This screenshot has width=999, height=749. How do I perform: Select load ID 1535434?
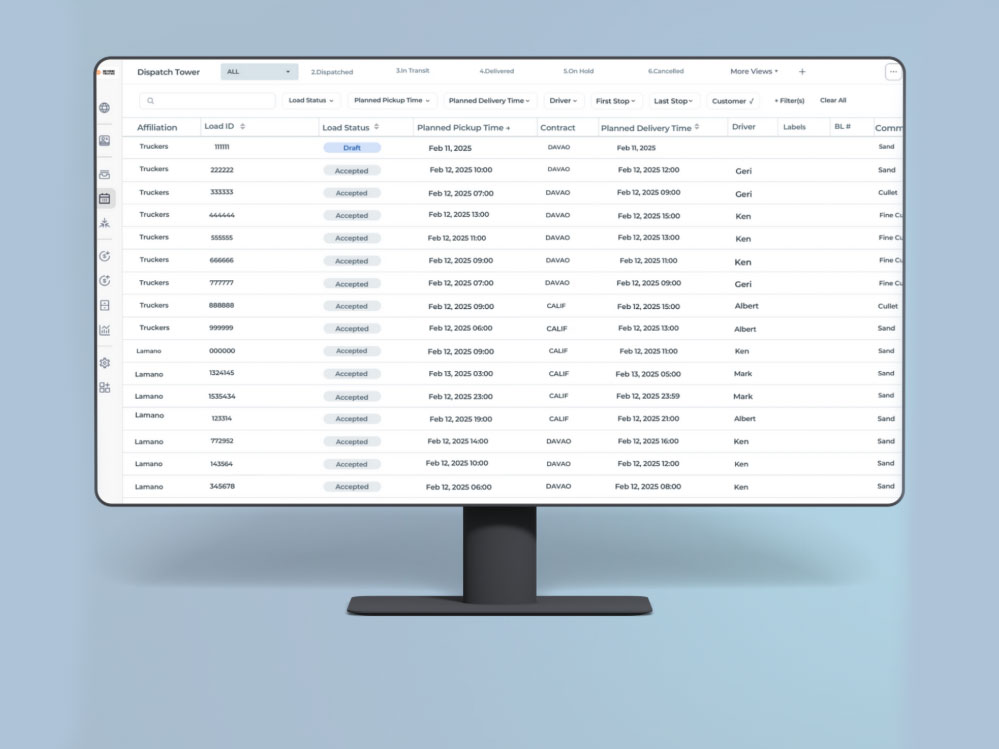[x=222, y=396]
